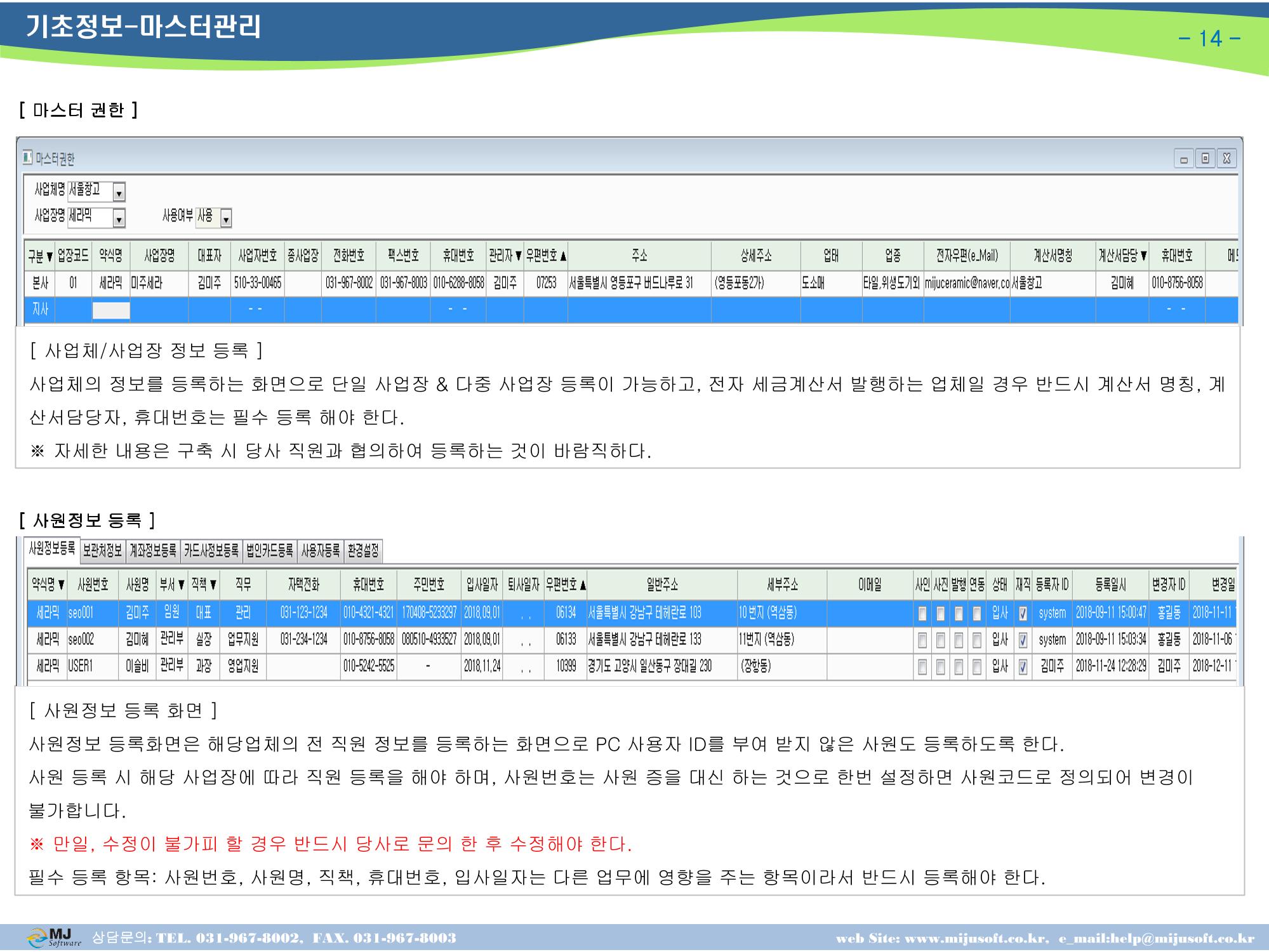
Task: Click the 전자우편(e_Mail) column header
Action: (x=967, y=256)
